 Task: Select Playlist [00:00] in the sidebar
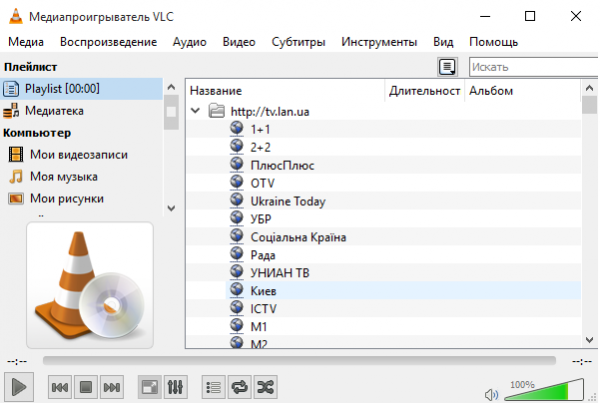click(x=81, y=89)
